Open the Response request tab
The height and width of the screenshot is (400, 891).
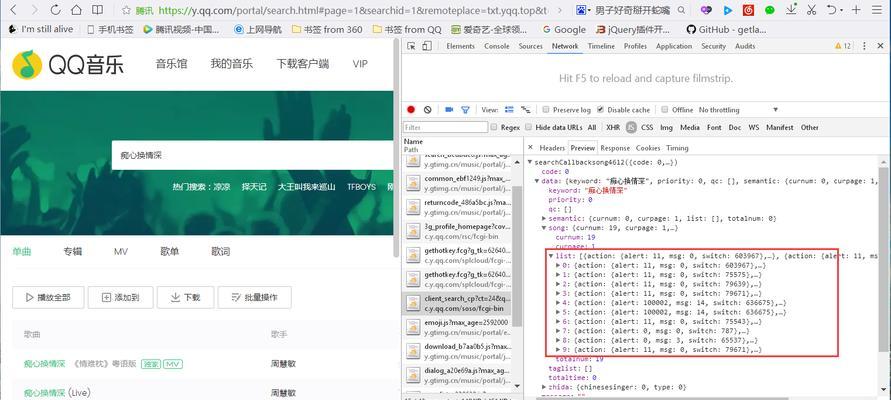615,148
